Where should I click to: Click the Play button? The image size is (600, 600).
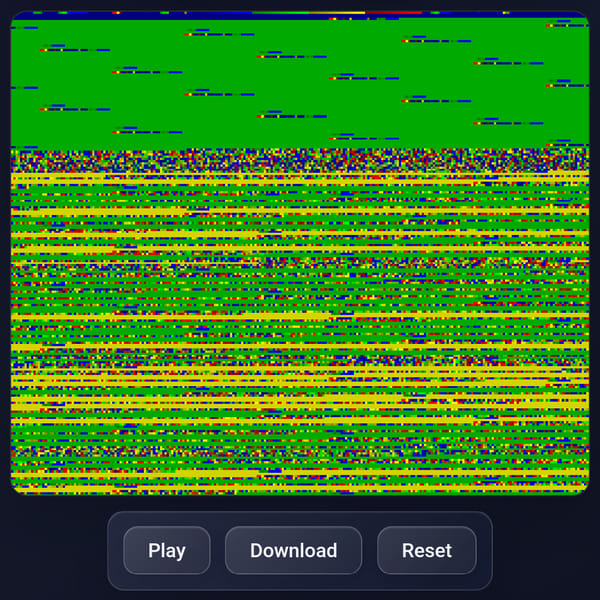coord(167,550)
